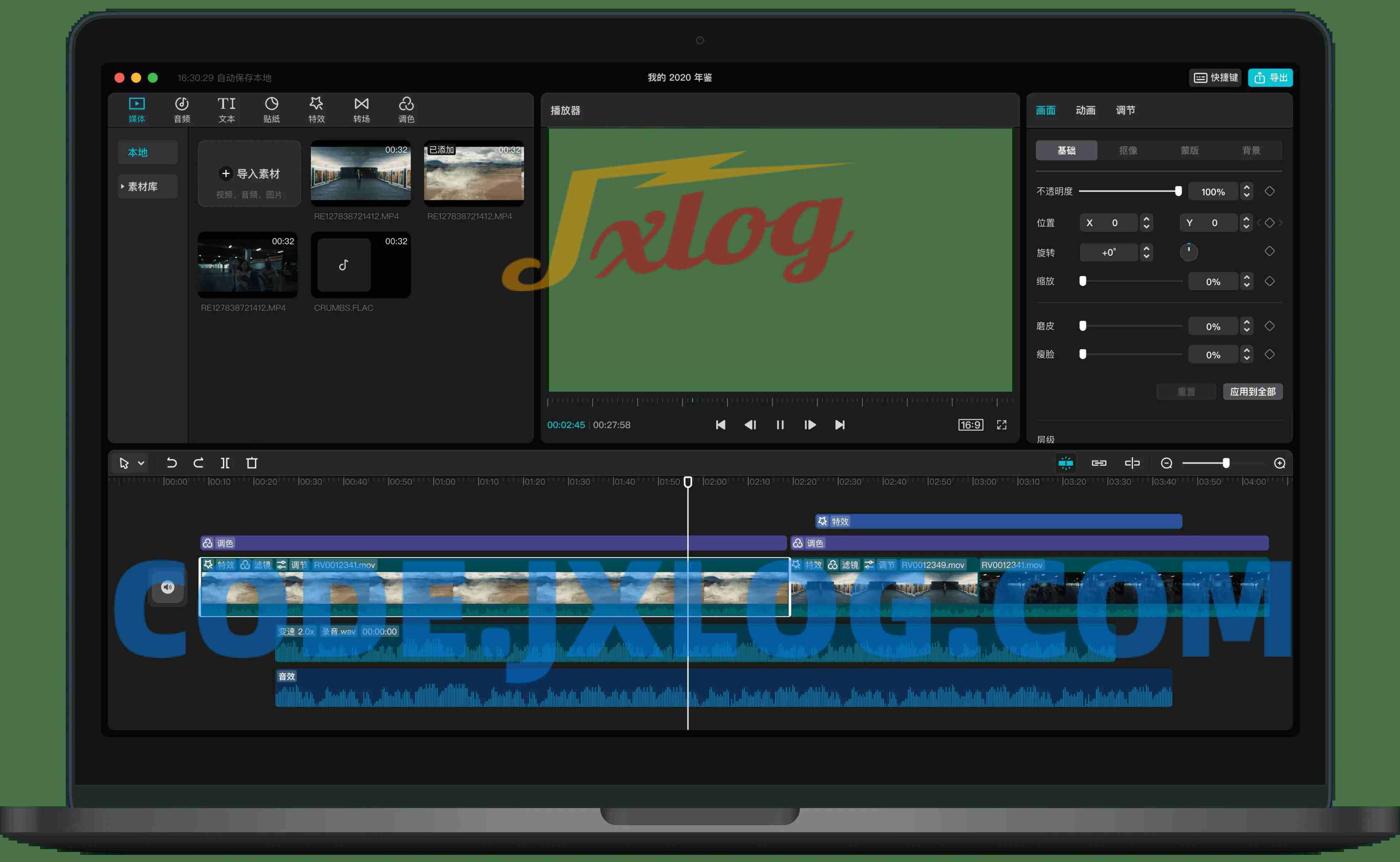This screenshot has height=862, width=1400.
Task: Click the 缩放 scale slider handle
Action: pyautogui.click(x=1083, y=281)
